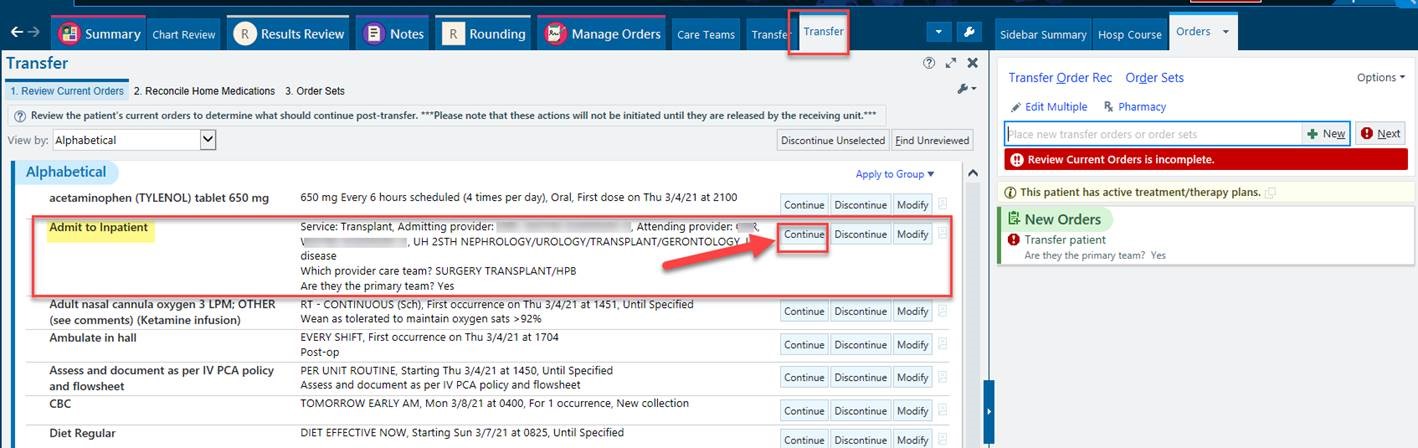
Task: Open help question mark icon in Transfer header
Action: tap(929, 63)
